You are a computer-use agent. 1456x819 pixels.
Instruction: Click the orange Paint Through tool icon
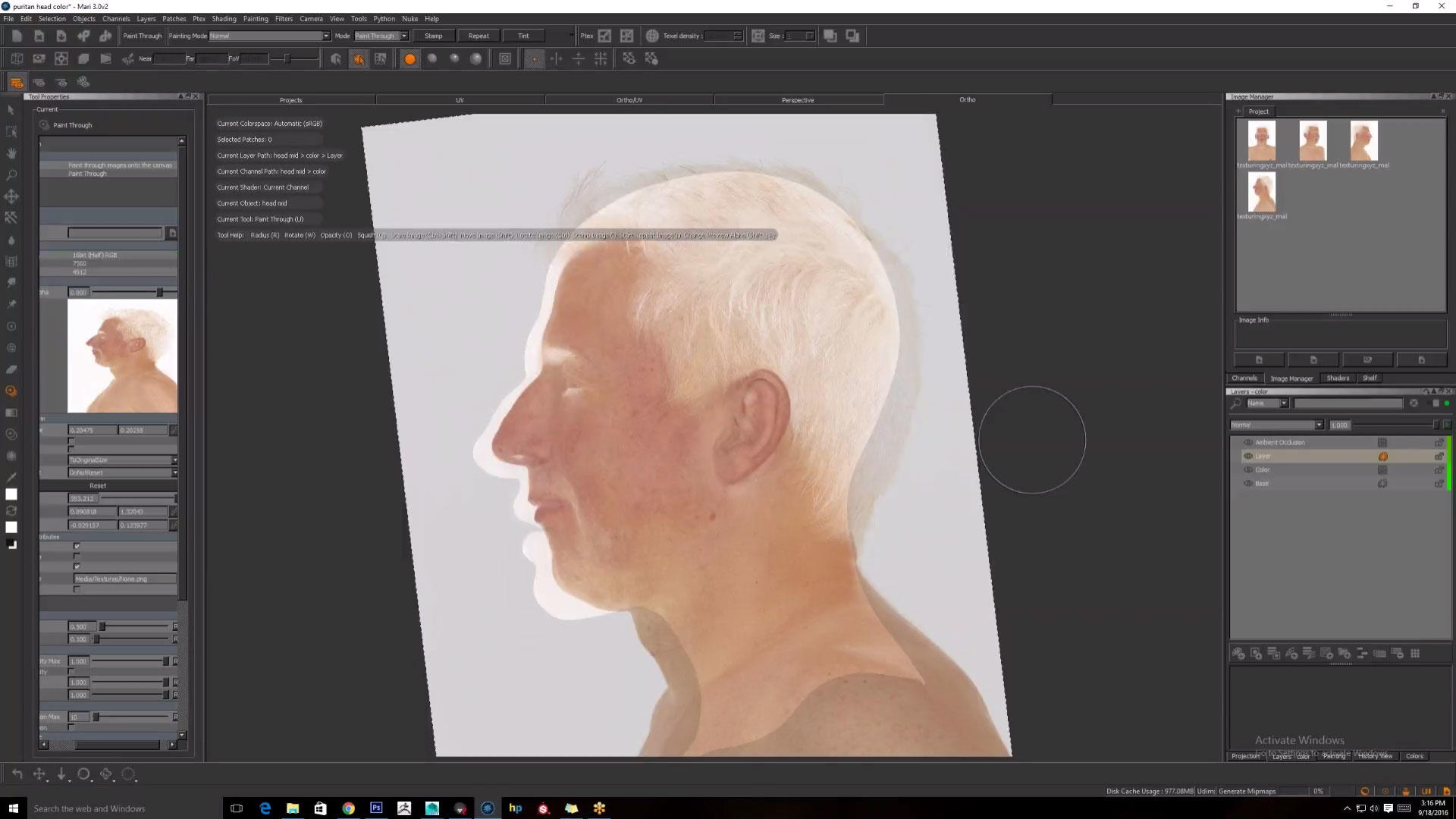(x=11, y=391)
